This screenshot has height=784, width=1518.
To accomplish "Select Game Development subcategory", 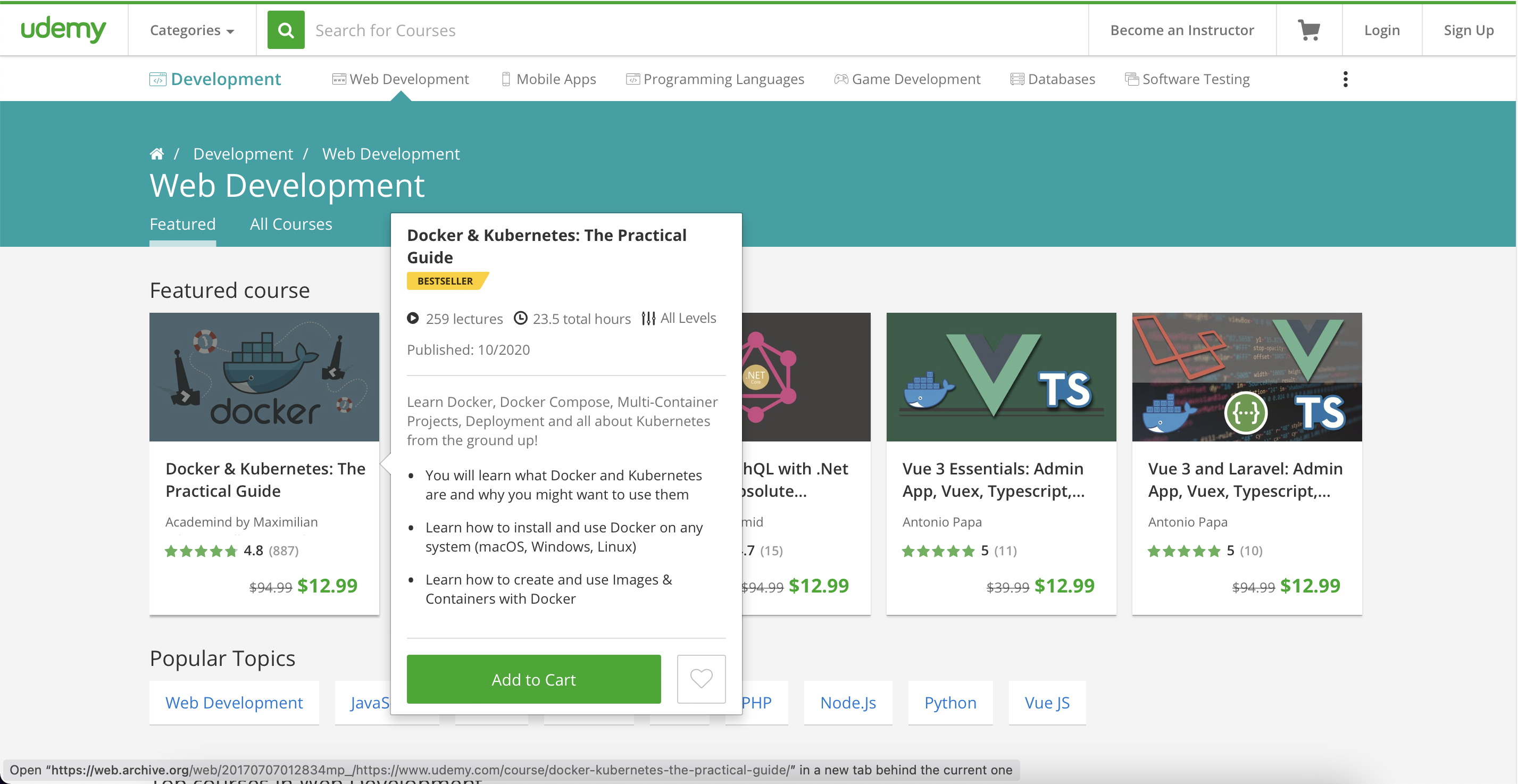I will (x=907, y=79).
